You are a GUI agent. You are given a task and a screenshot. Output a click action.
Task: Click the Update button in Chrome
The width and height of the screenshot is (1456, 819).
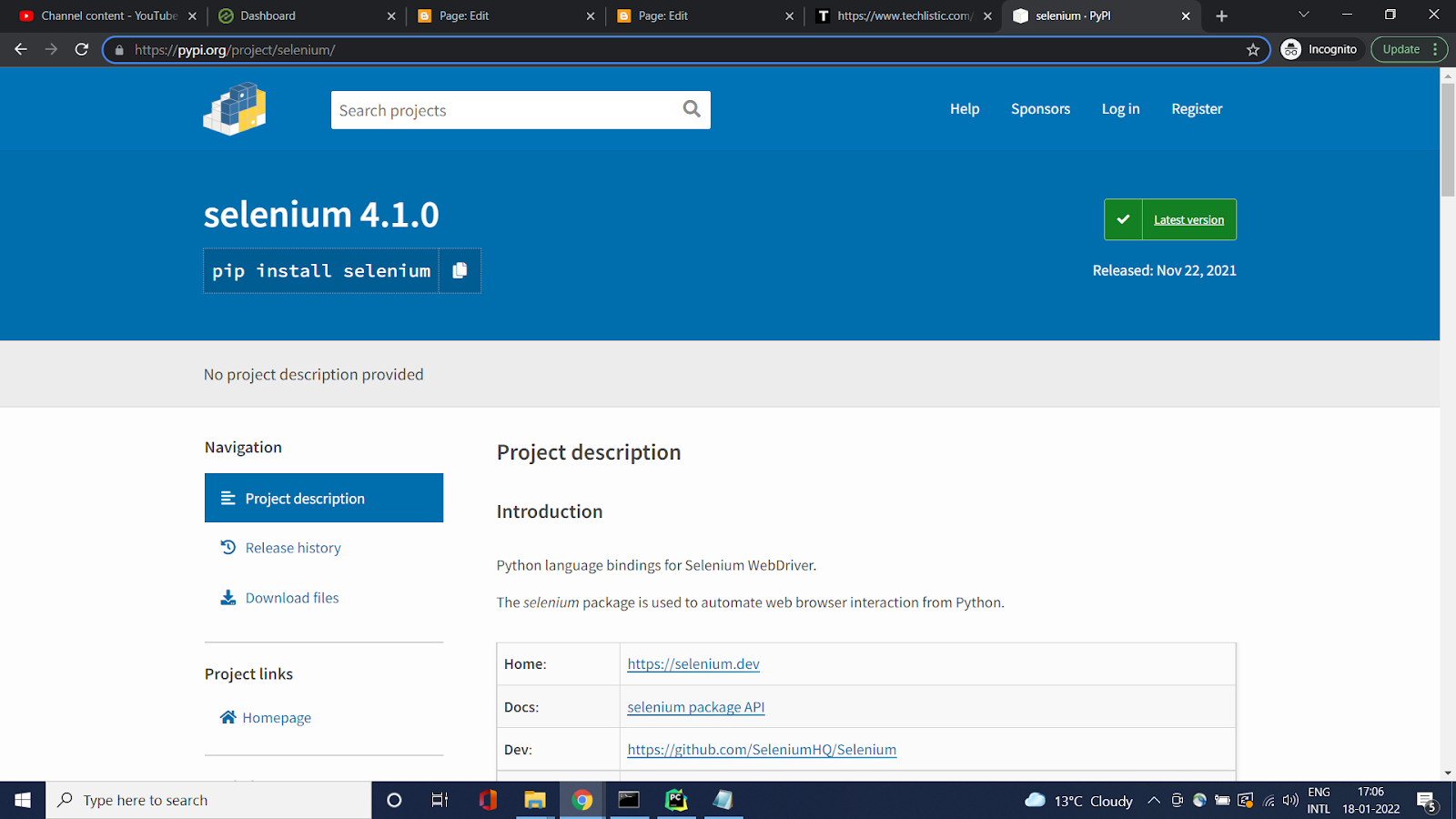coord(1409,49)
